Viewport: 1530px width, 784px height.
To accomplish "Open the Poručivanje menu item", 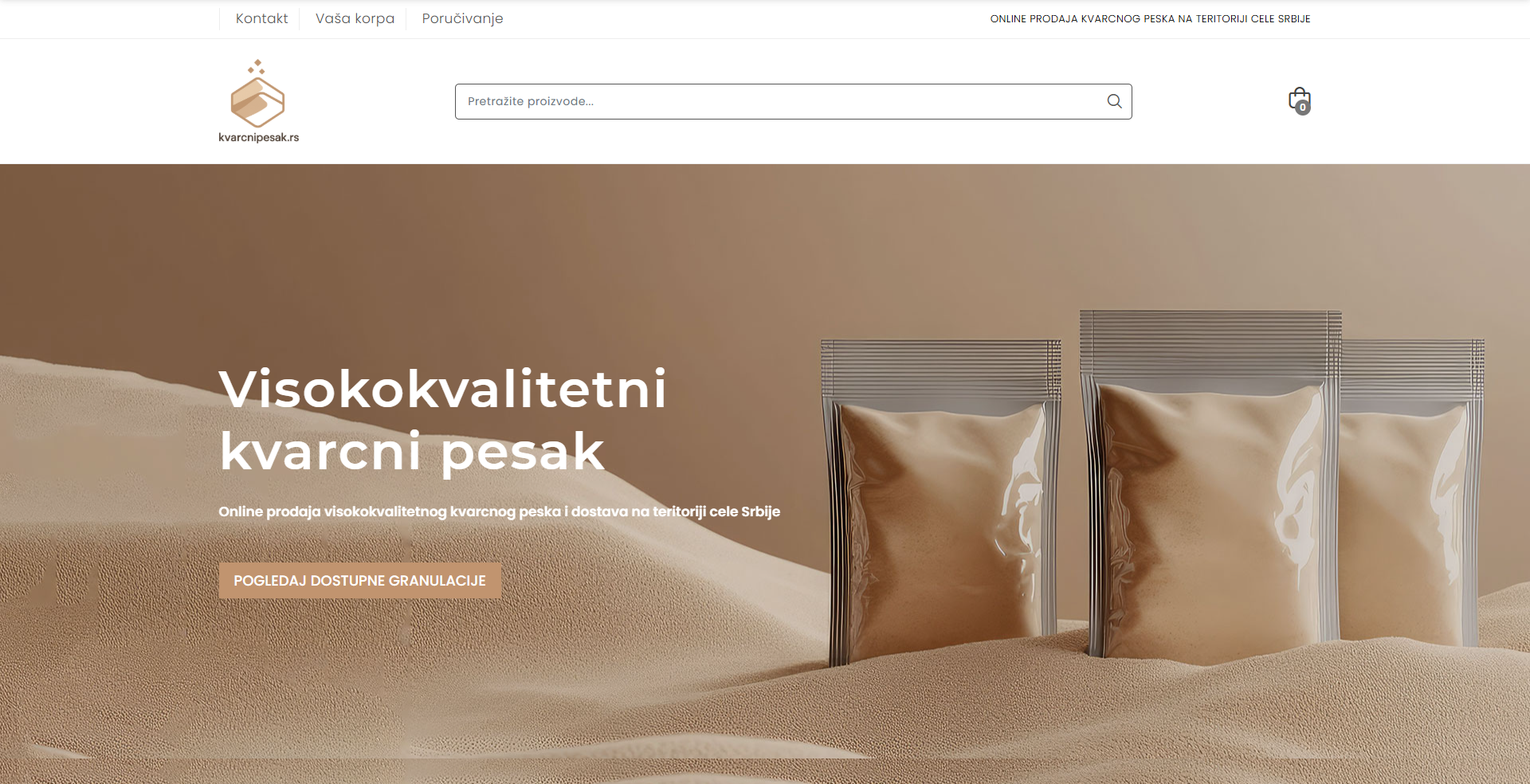I will (x=462, y=18).
